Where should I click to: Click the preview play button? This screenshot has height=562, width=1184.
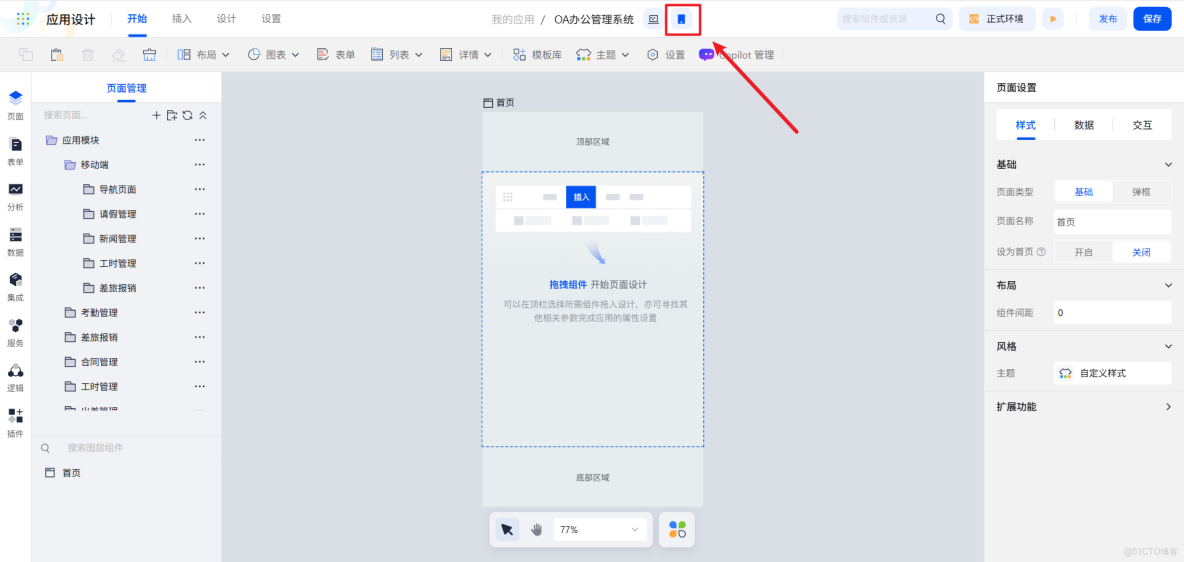1053,19
